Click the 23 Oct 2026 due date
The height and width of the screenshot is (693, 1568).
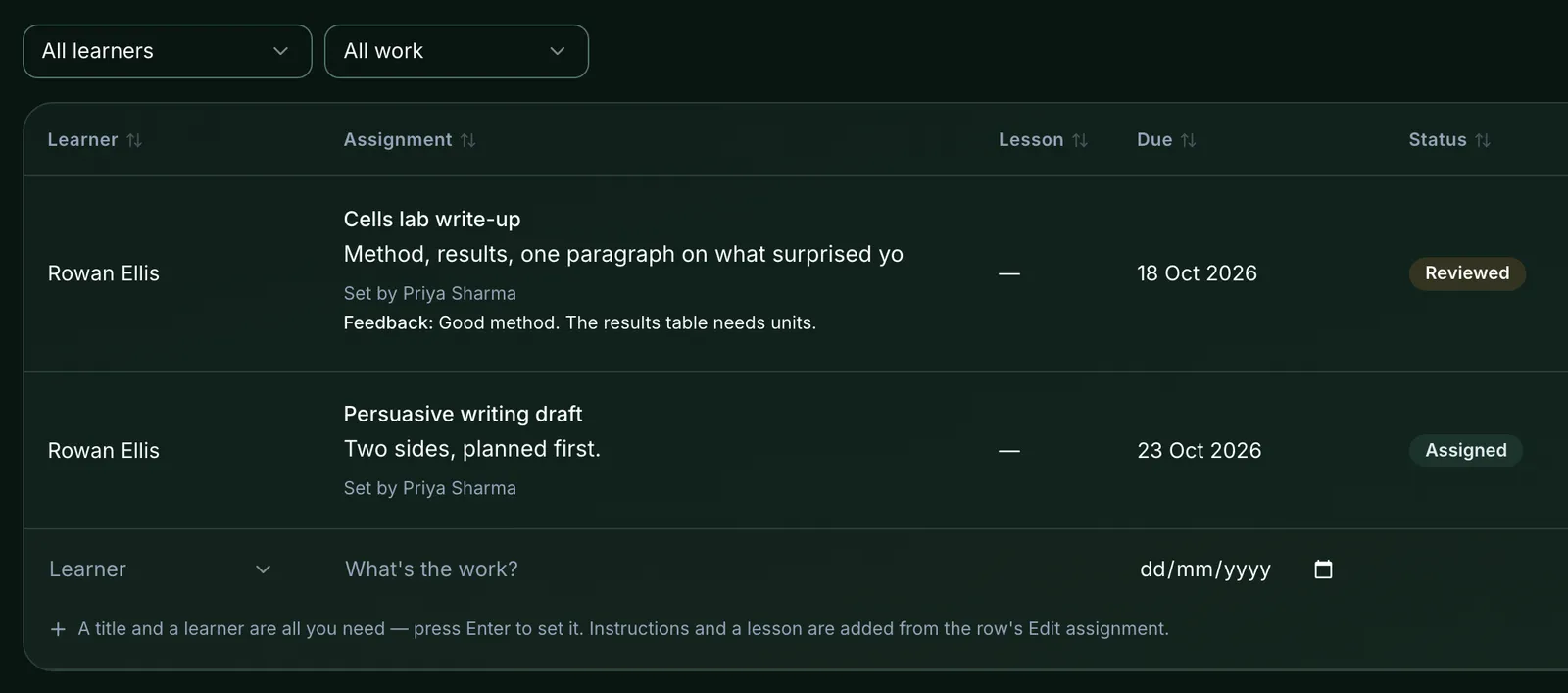pos(1200,451)
